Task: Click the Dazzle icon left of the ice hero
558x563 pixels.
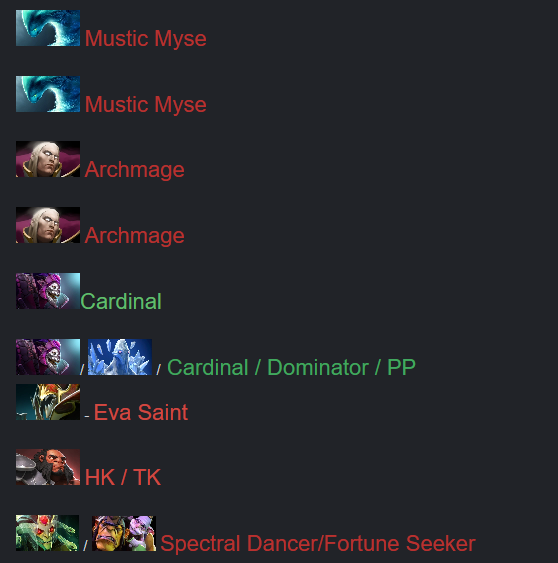Action: click(x=48, y=357)
